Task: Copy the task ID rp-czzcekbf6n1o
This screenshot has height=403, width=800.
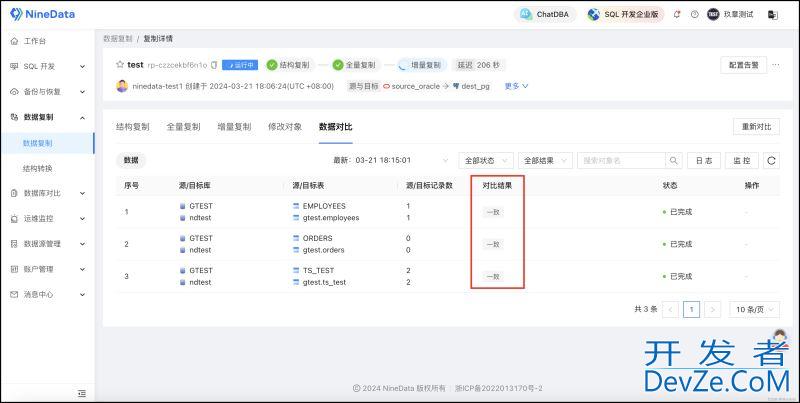Action: pos(214,65)
